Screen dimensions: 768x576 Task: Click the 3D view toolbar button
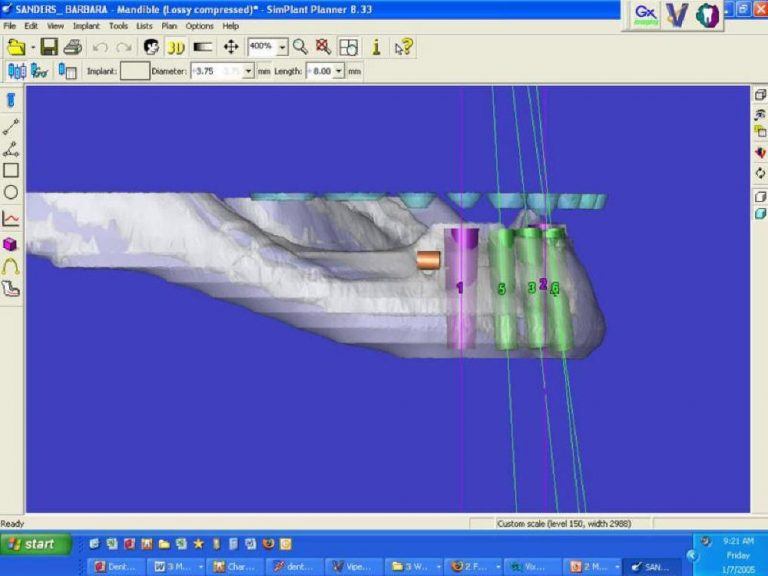click(x=176, y=47)
